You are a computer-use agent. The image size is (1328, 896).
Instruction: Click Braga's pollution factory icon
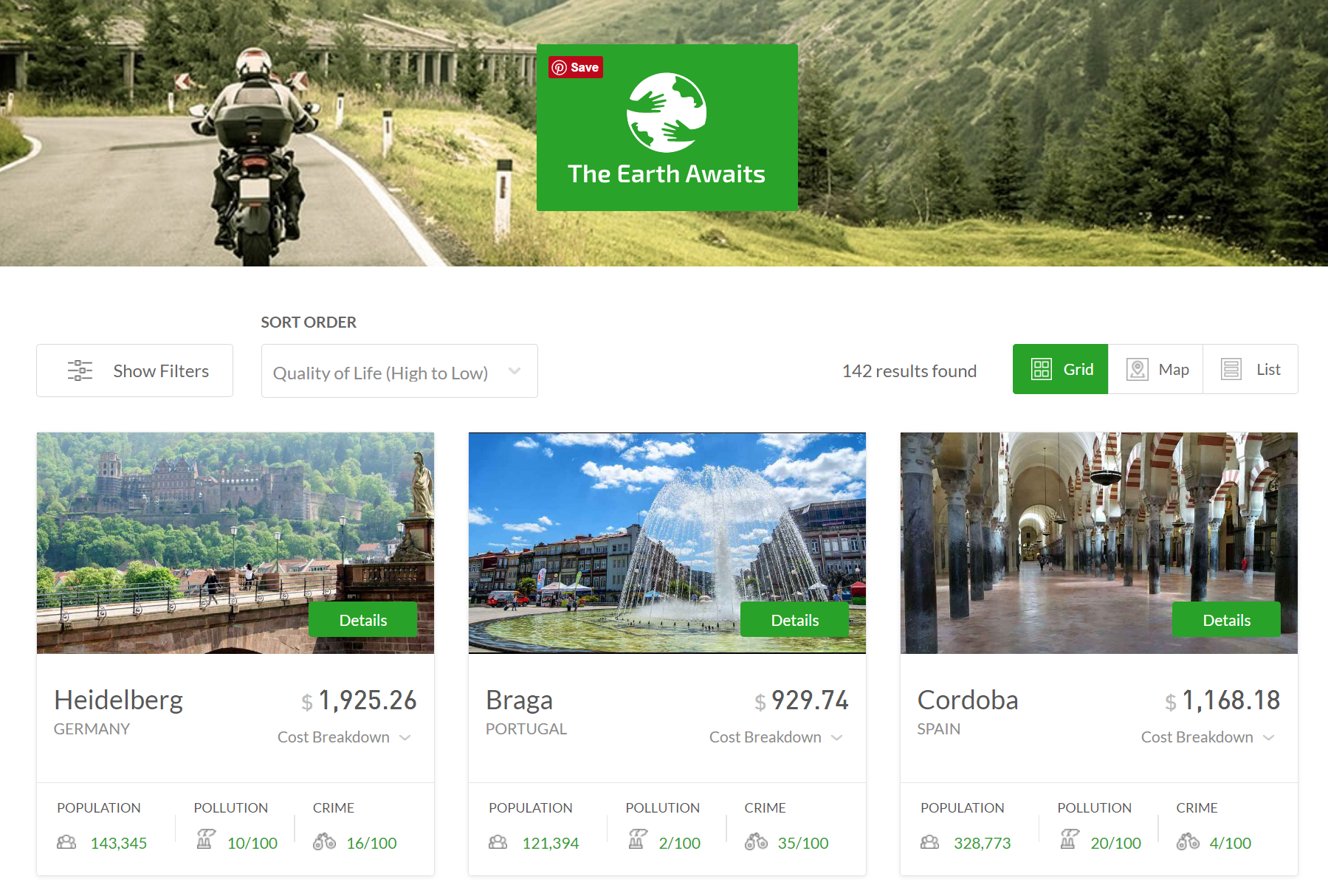click(637, 839)
